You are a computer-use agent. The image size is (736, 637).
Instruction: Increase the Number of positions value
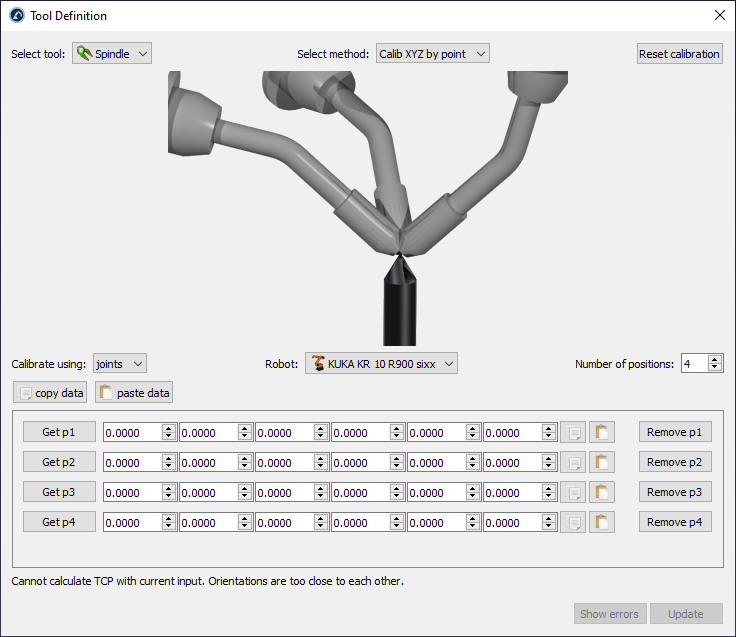715,359
